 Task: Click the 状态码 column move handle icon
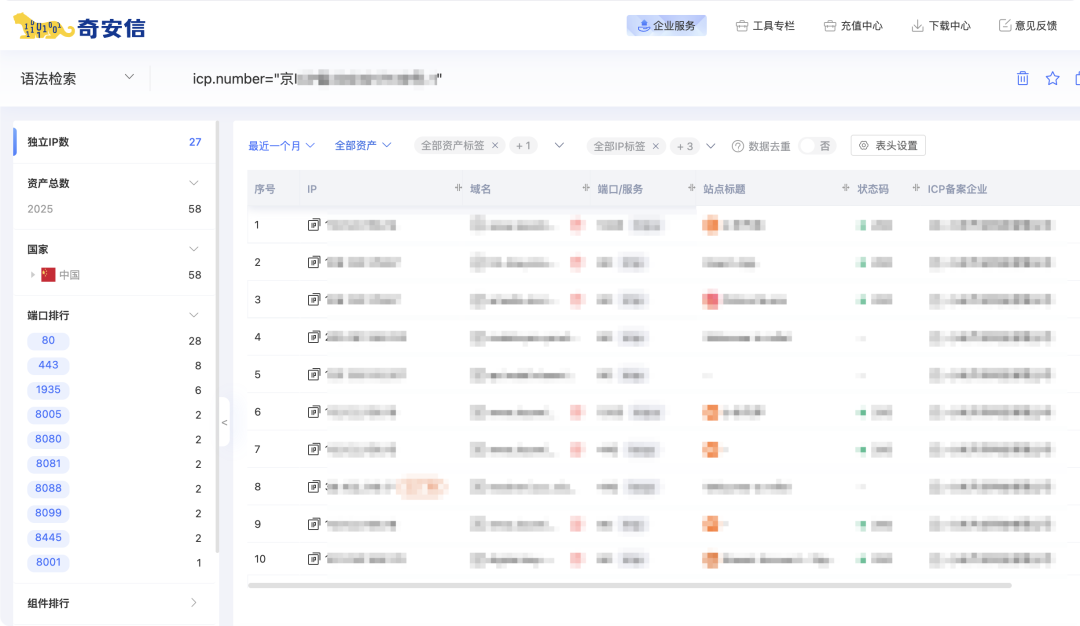click(916, 187)
